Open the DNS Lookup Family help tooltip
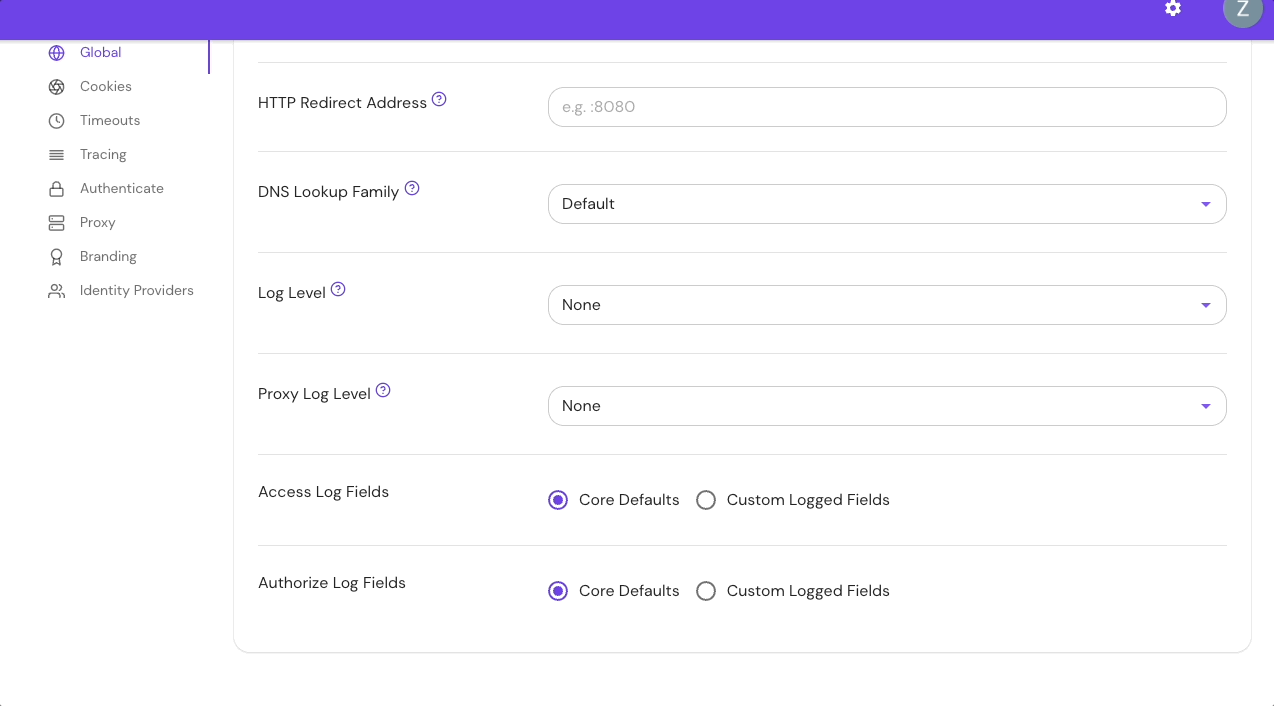The height and width of the screenshot is (706, 1274). pos(412,188)
